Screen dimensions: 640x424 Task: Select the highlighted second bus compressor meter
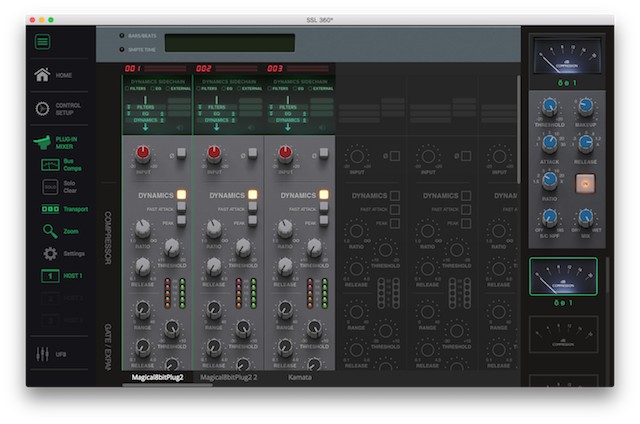tap(563, 276)
